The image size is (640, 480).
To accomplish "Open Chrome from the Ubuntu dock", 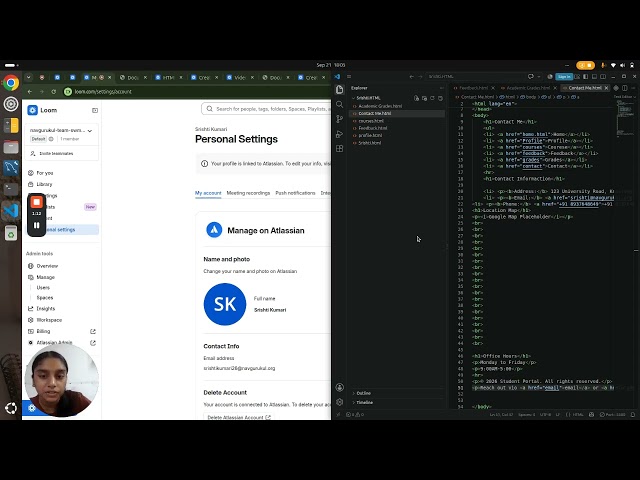I will click(11, 83).
